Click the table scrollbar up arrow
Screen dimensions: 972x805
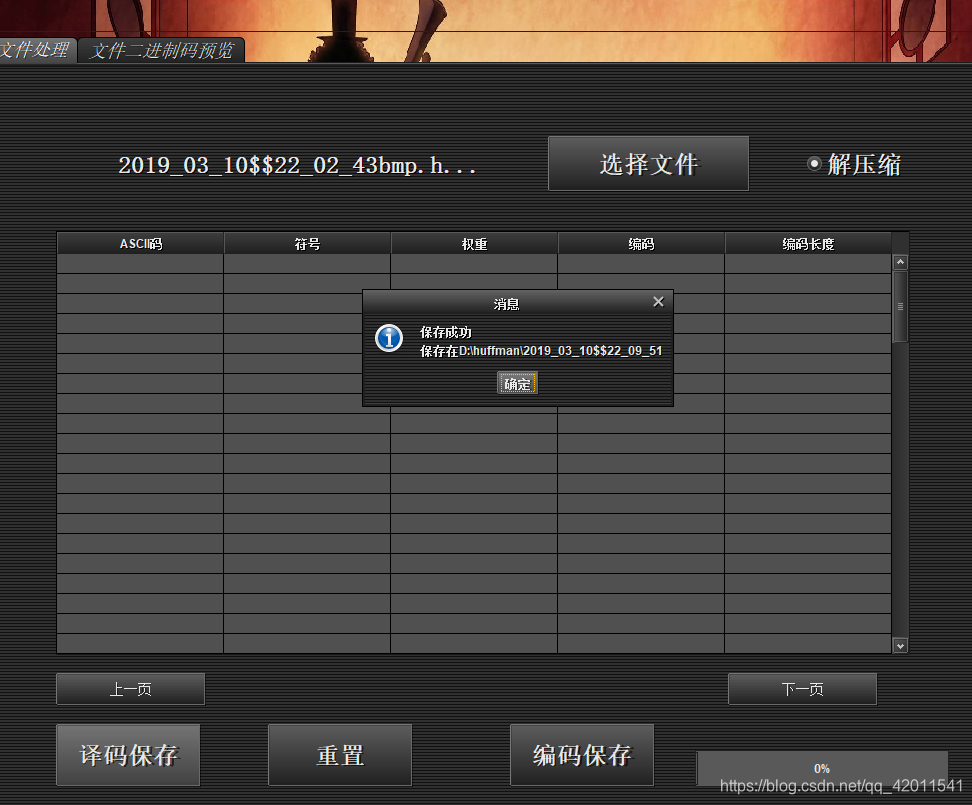coord(900,262)
